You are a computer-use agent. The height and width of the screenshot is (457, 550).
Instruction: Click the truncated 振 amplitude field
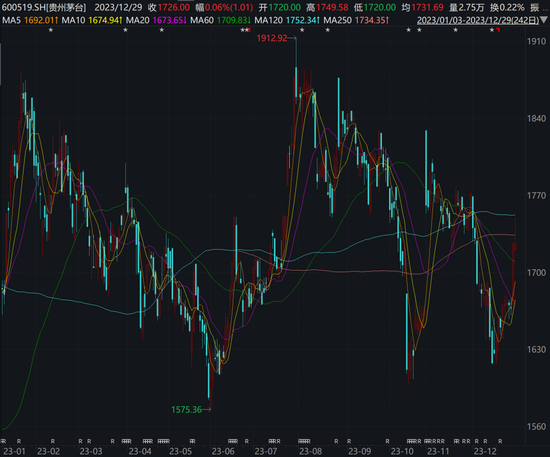[539, 7]
